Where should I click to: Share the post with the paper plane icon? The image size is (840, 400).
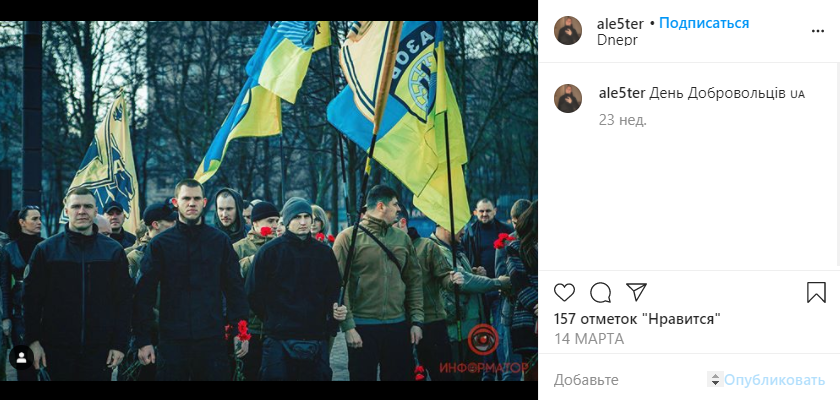(636, 292)
